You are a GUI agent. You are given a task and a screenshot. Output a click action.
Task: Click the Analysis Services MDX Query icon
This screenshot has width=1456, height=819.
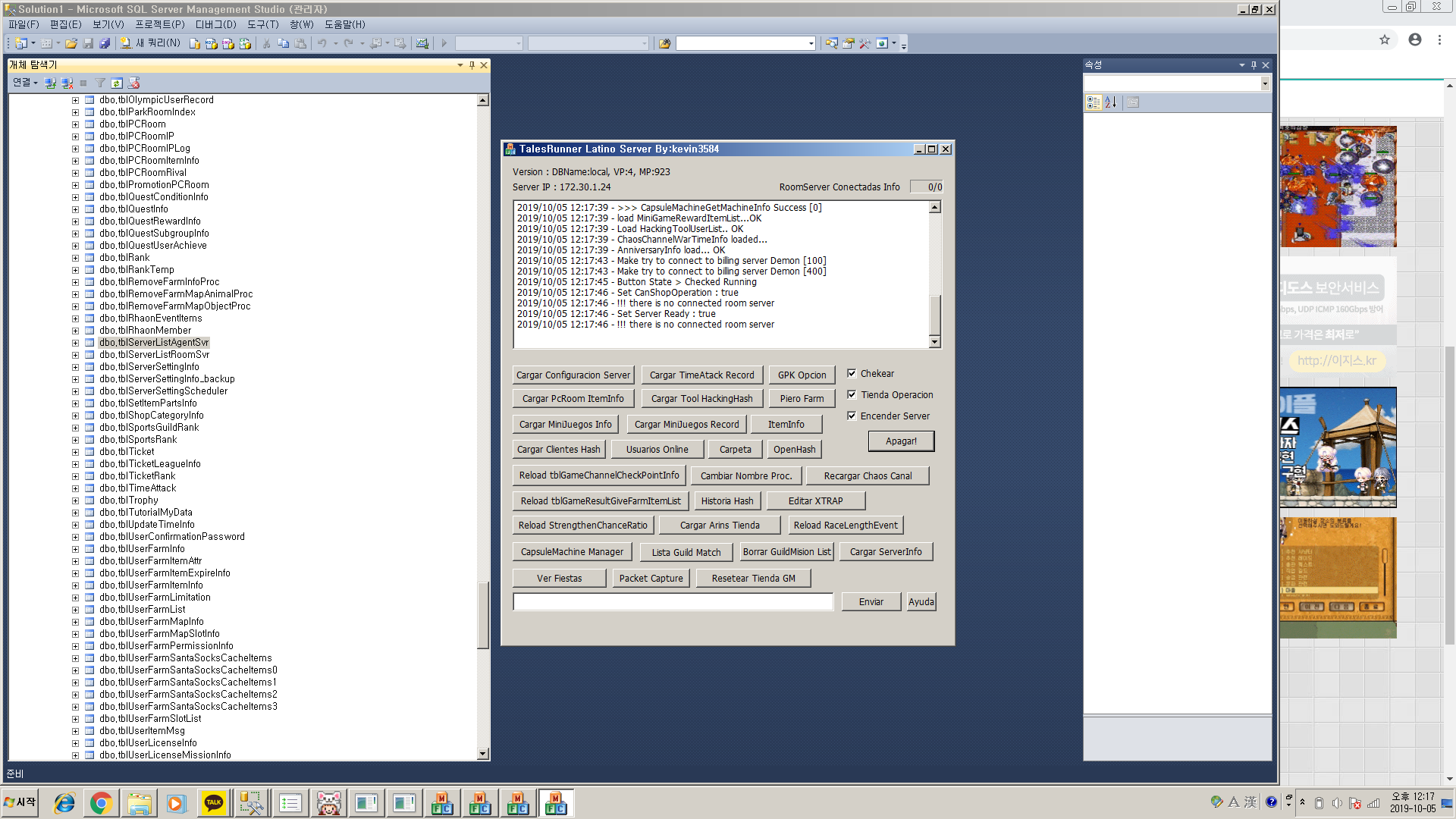tap(212, 43)
